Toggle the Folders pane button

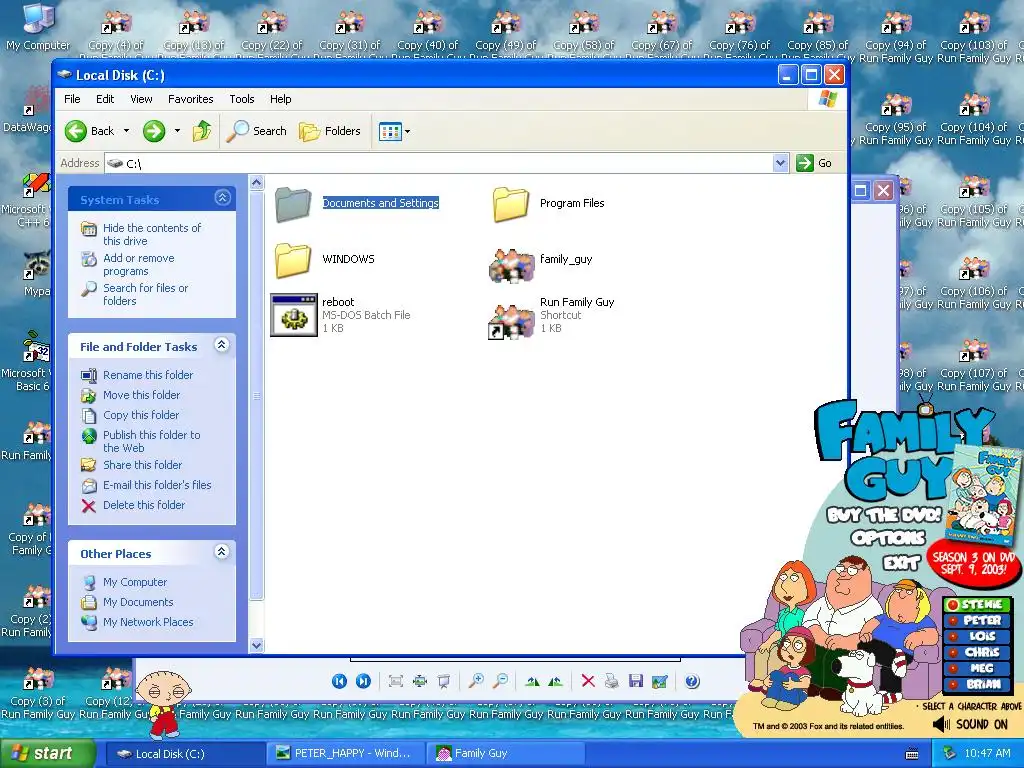point(330,131)
